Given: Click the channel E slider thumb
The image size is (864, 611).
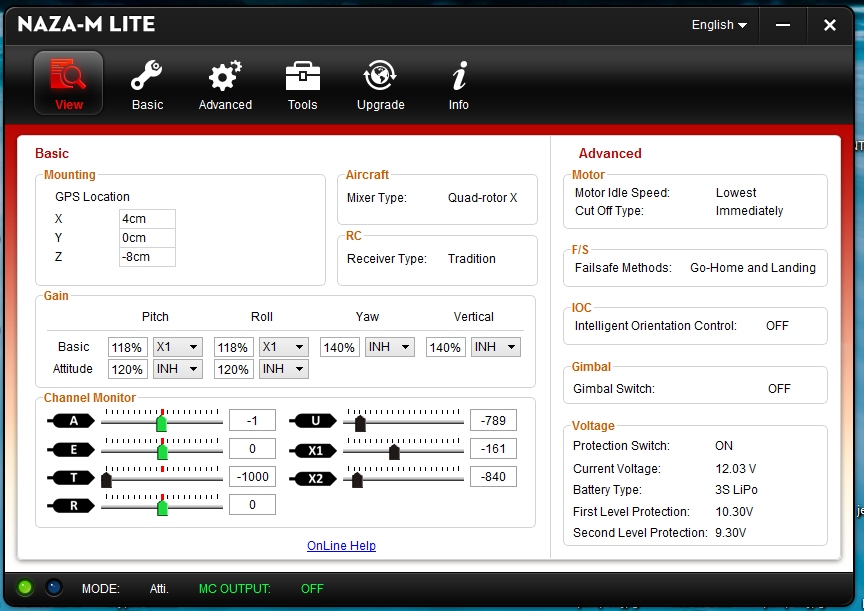Looking at the screenshot, I should point(163,451).
